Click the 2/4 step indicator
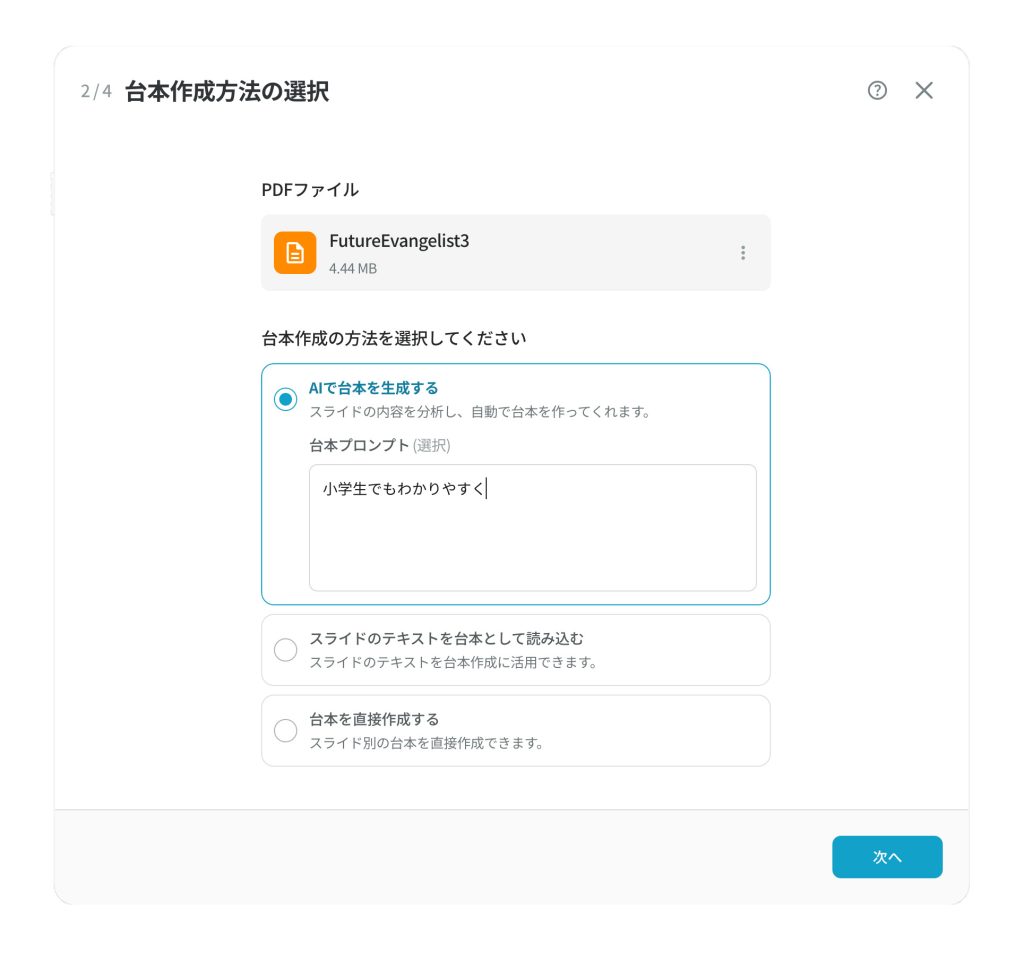This screenshot has height=968, width=1024. (x=96, y=92)
